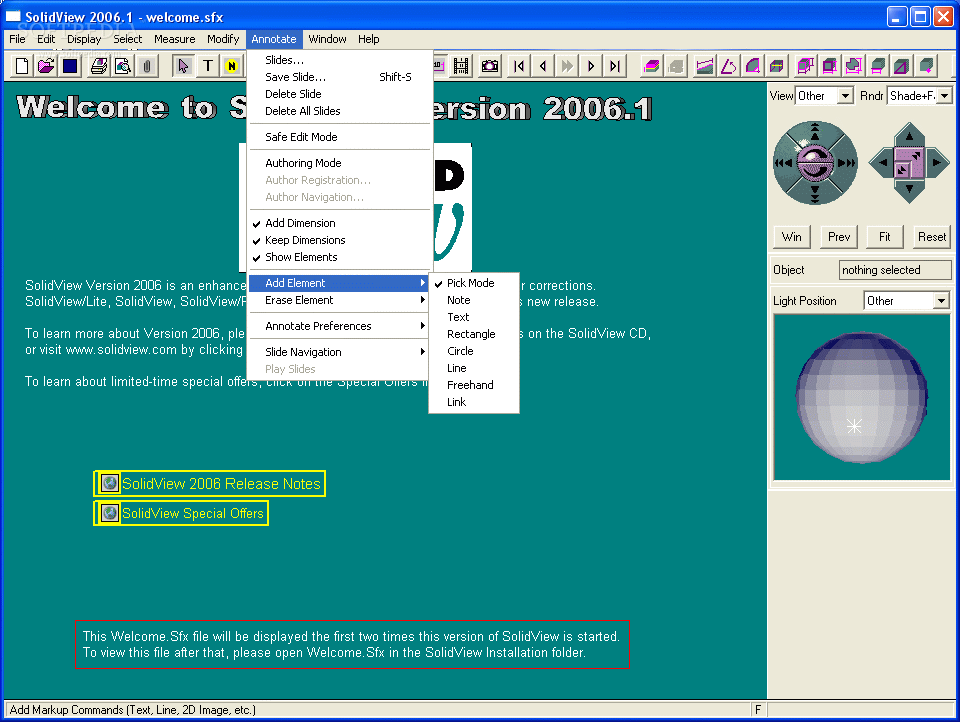
Task: Click the box with yellow line measure icon
Action: [x=776, y=66]
